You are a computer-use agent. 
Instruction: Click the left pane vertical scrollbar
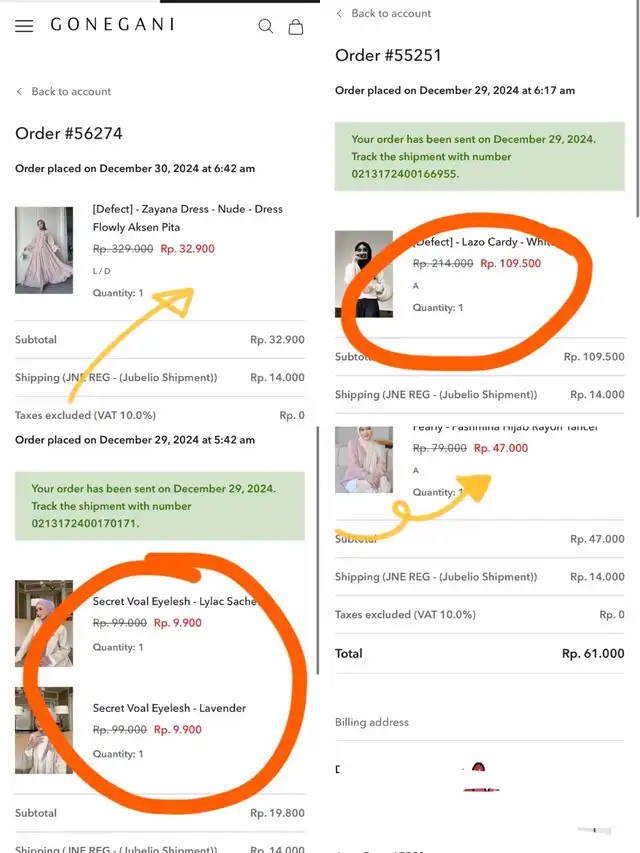click(x=318, y=549)
